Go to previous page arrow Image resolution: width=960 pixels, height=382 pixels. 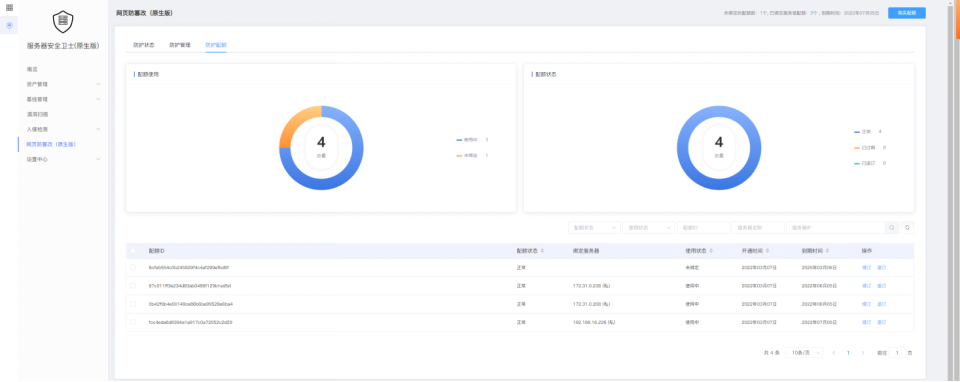click(x=833, y=353)
